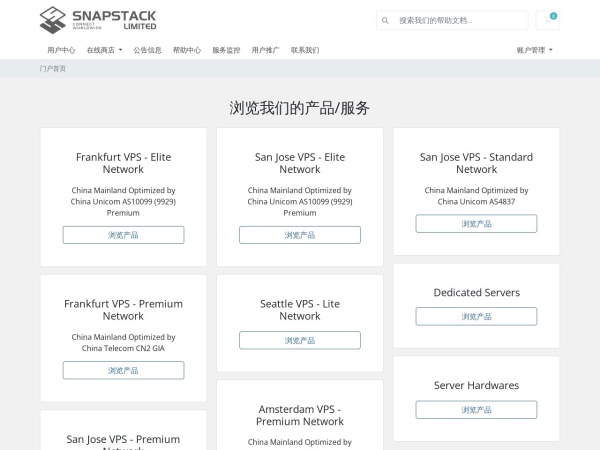The image size is (600, 450).
Task: Open the shopping cart icon
Action: (549, 20)
